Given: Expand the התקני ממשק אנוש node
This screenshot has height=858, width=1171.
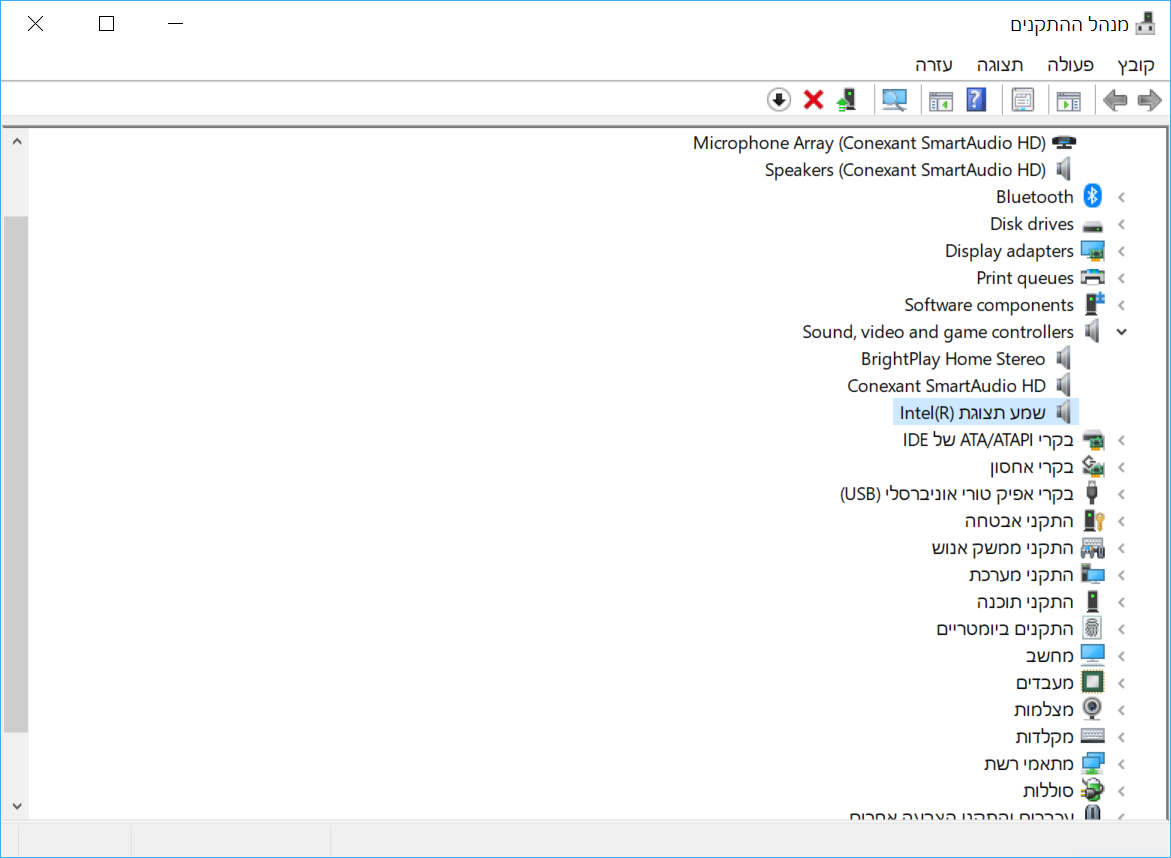Looking at the screenshot, I should click(1121, 548).
